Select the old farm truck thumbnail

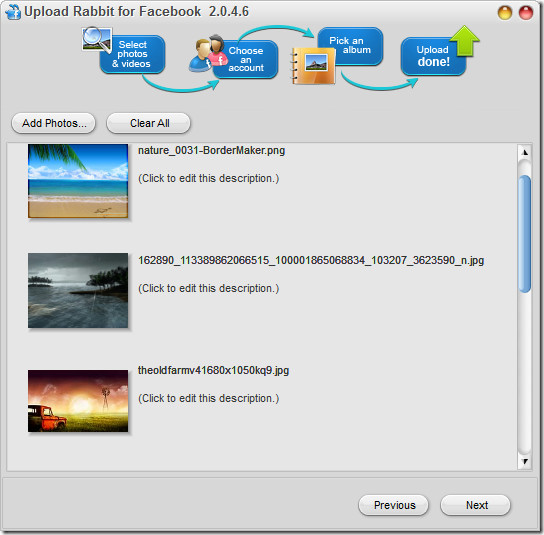coord(78,401)
